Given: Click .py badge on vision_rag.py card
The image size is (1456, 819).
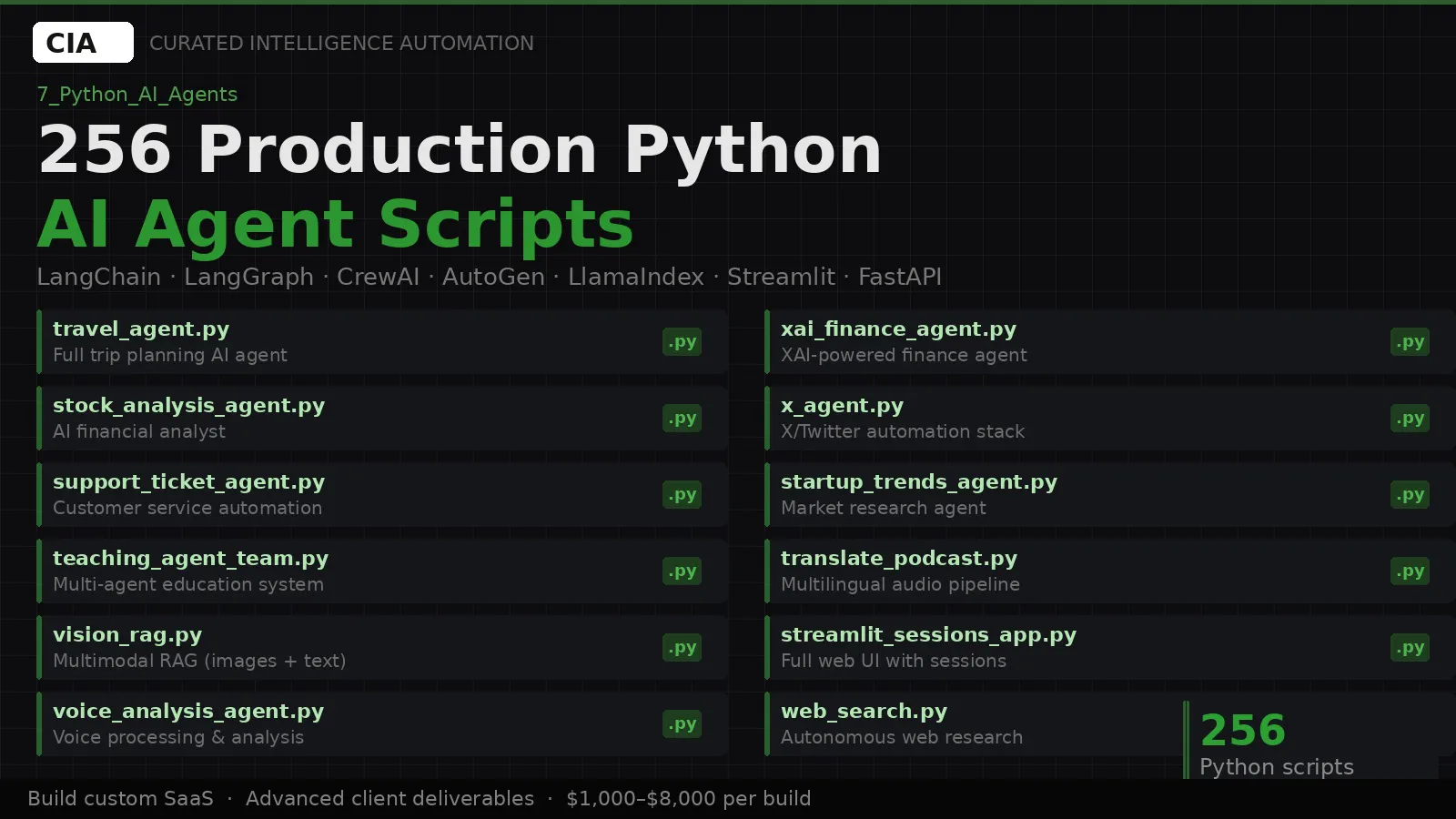Looking at the screenshot, I should point(682,648).
